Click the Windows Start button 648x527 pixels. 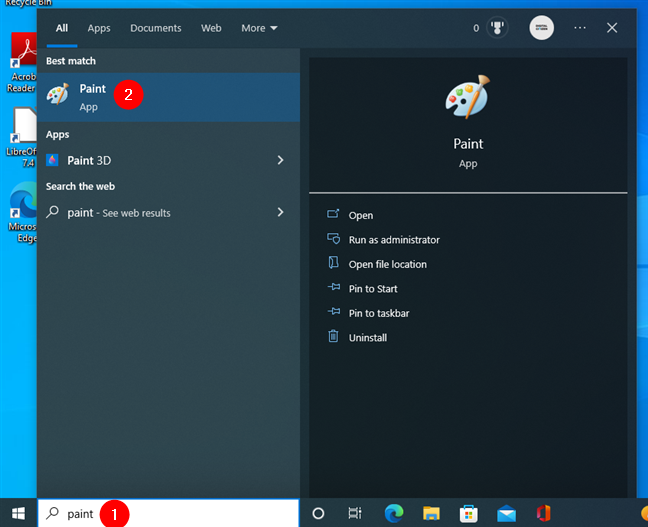point(18,513)
